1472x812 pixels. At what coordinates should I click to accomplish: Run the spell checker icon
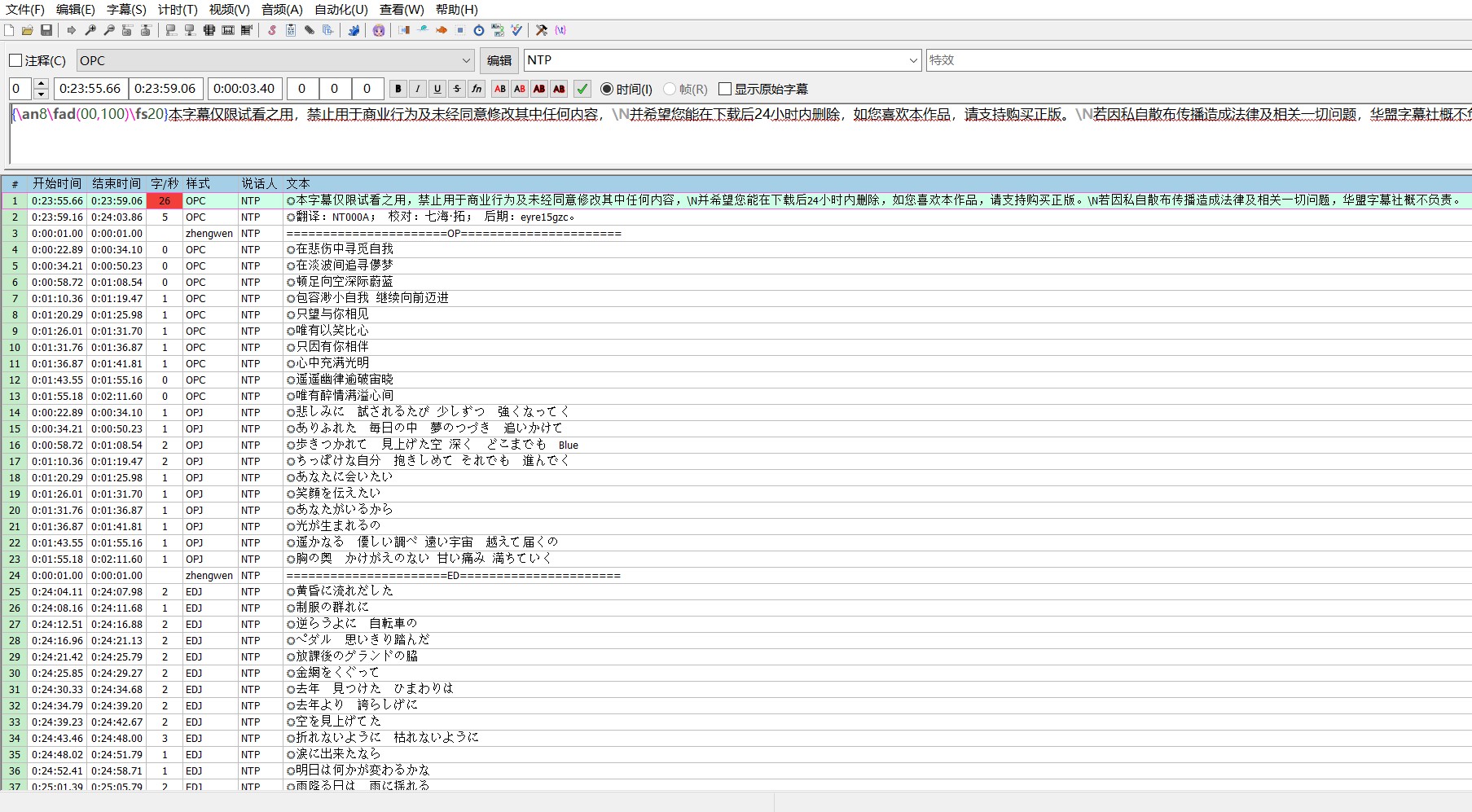[x=516, y=30]
